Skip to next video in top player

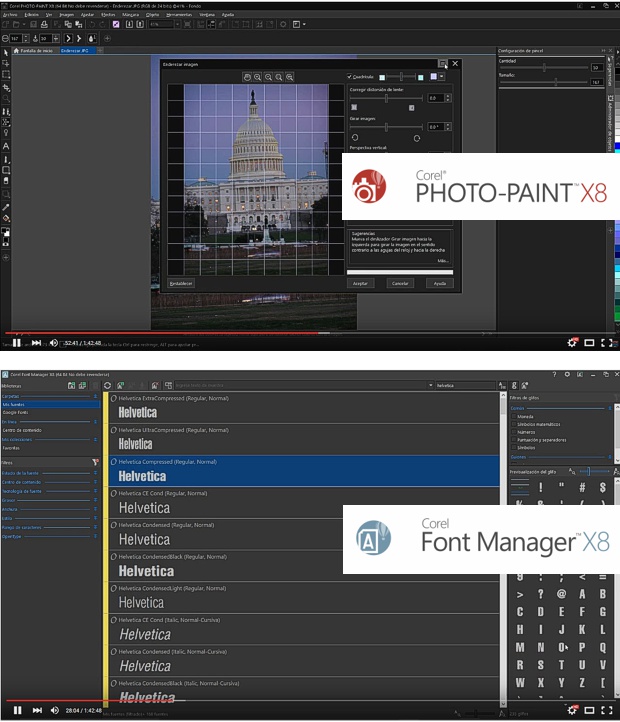36,343
